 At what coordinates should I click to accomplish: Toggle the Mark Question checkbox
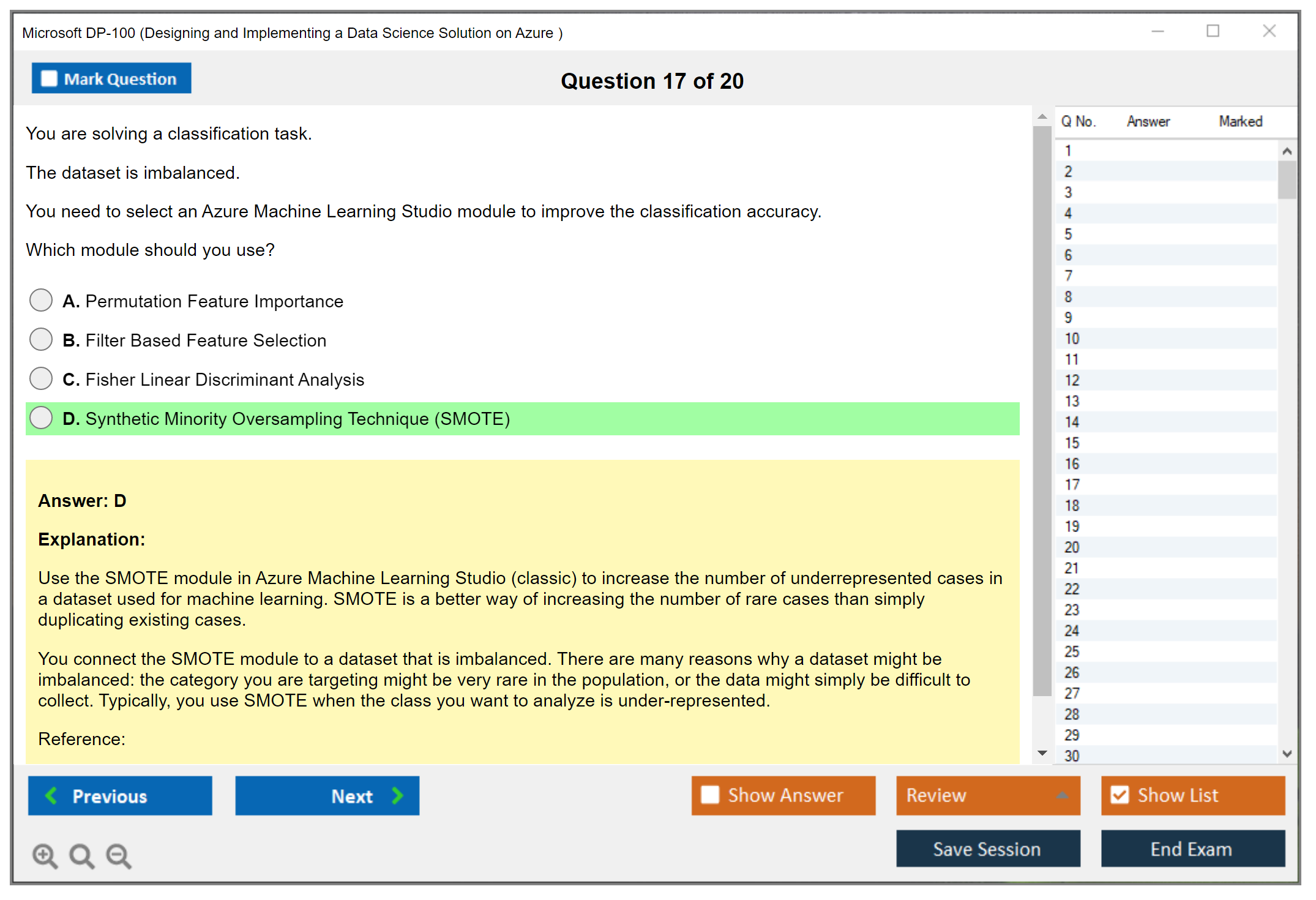pyautogui.click(x=49, y=78)
